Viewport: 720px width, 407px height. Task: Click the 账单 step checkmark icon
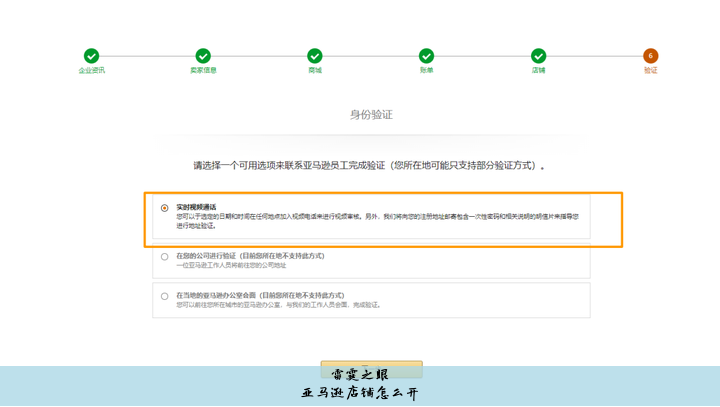427,56
